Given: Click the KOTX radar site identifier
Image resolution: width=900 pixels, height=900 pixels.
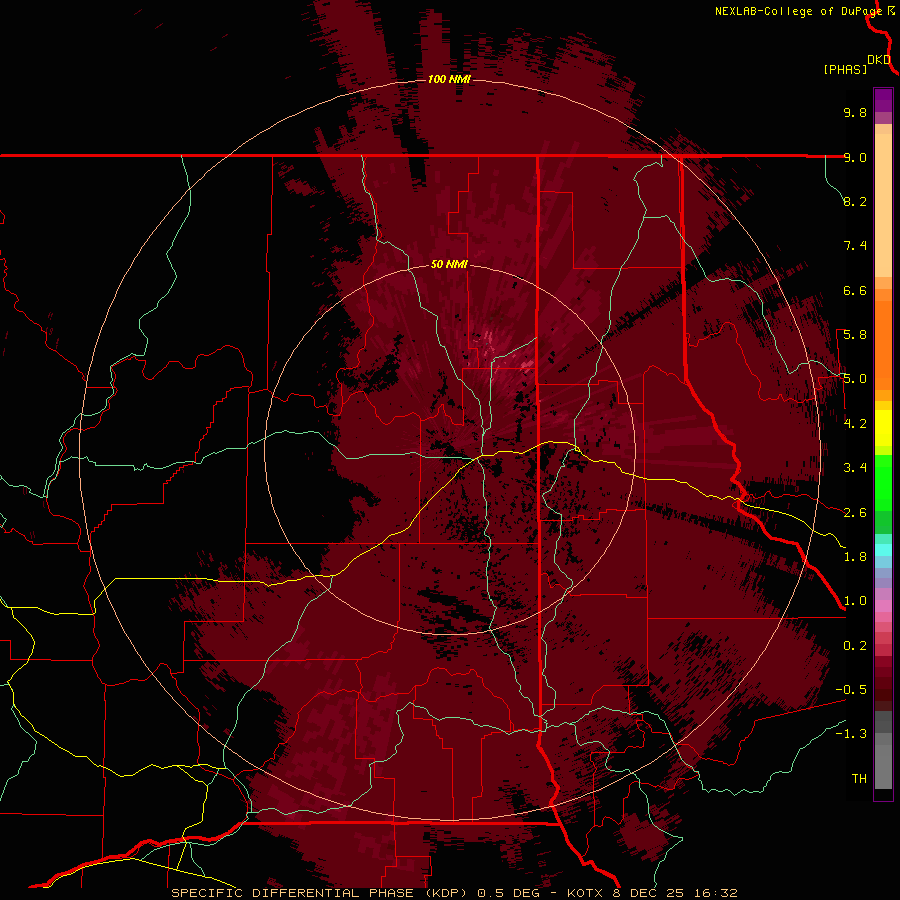Looking at the screenshot, I should pyautogui.click(x=585, y=893).
